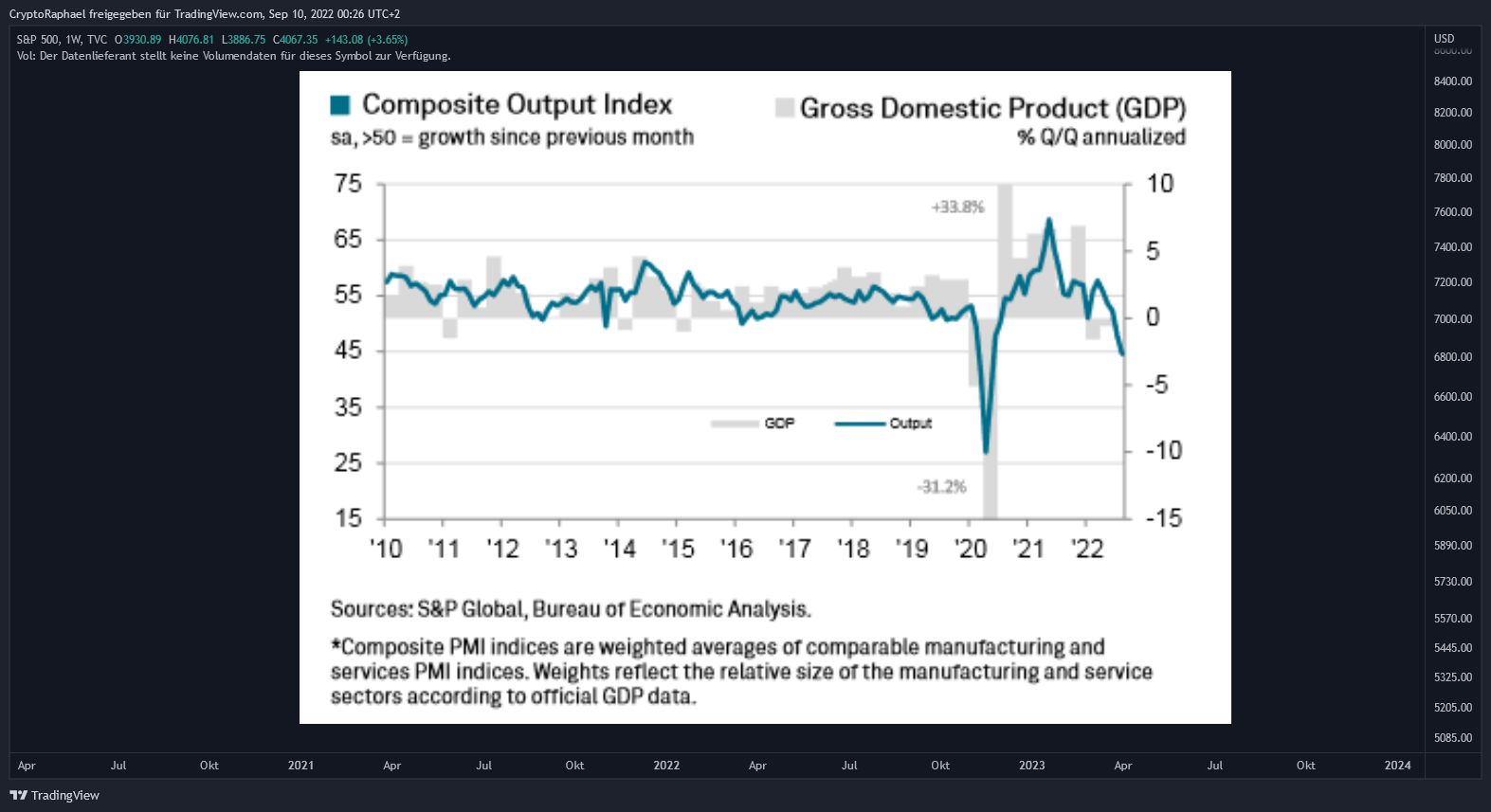Click the 7000.00 price scale value
This screenshot has height=812, width=1491.
(1452, 319)
